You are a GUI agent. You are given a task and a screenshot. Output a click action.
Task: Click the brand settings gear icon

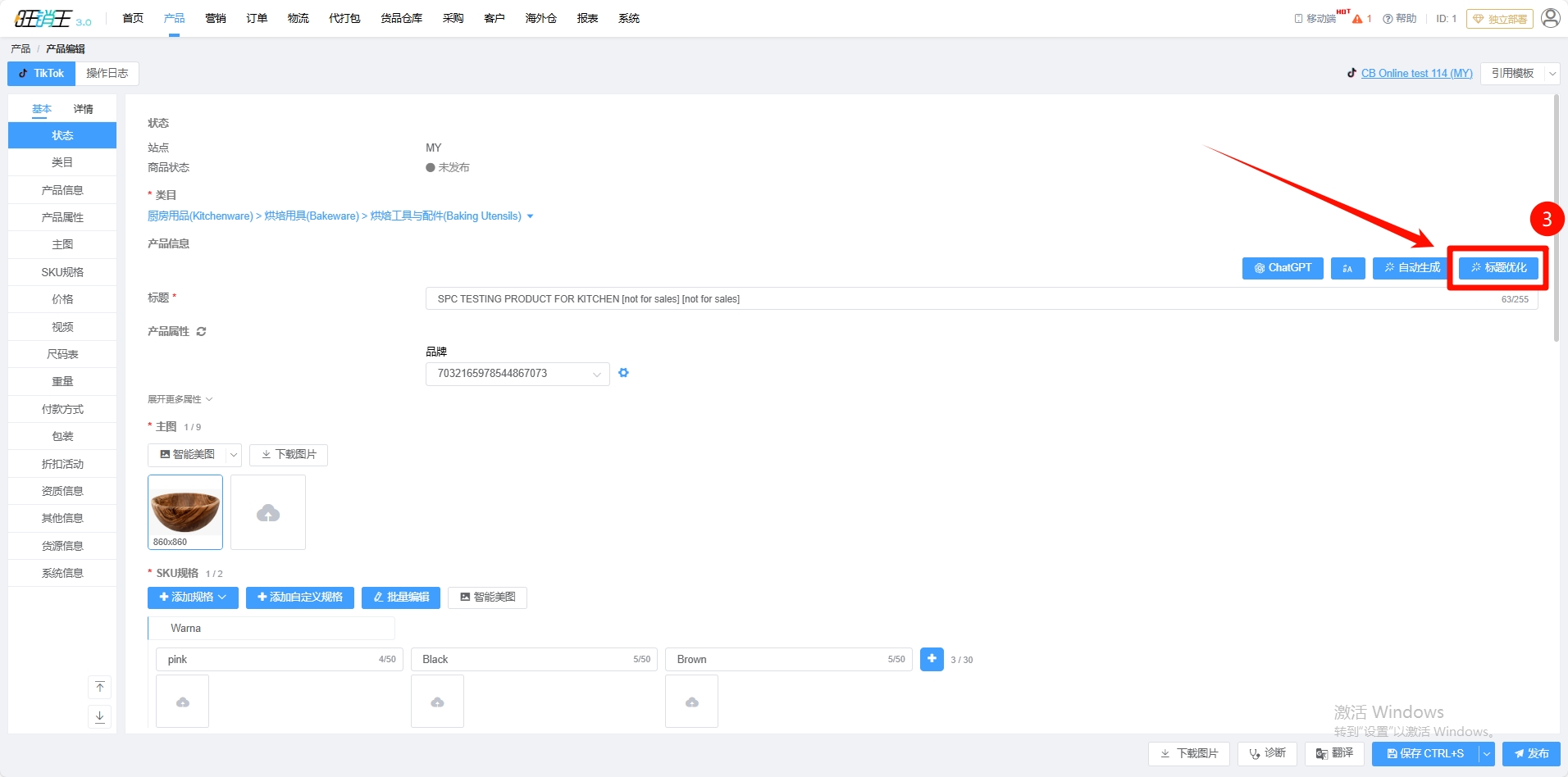pos(623,373)
